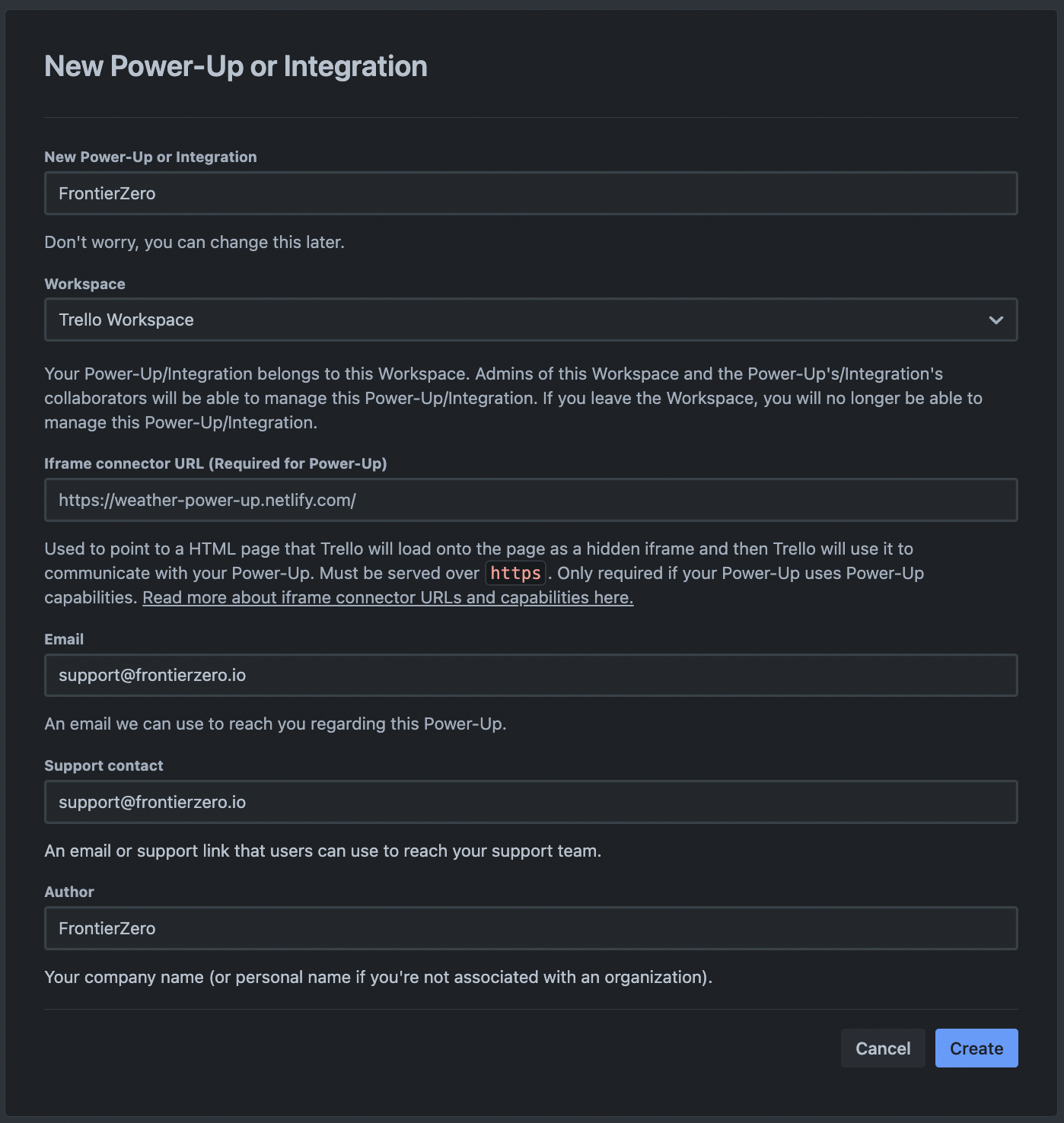Focus the Iframe connector URL field
Image resolution: width=1064 pixels, height=1123 pixels.
click(530, 500)
